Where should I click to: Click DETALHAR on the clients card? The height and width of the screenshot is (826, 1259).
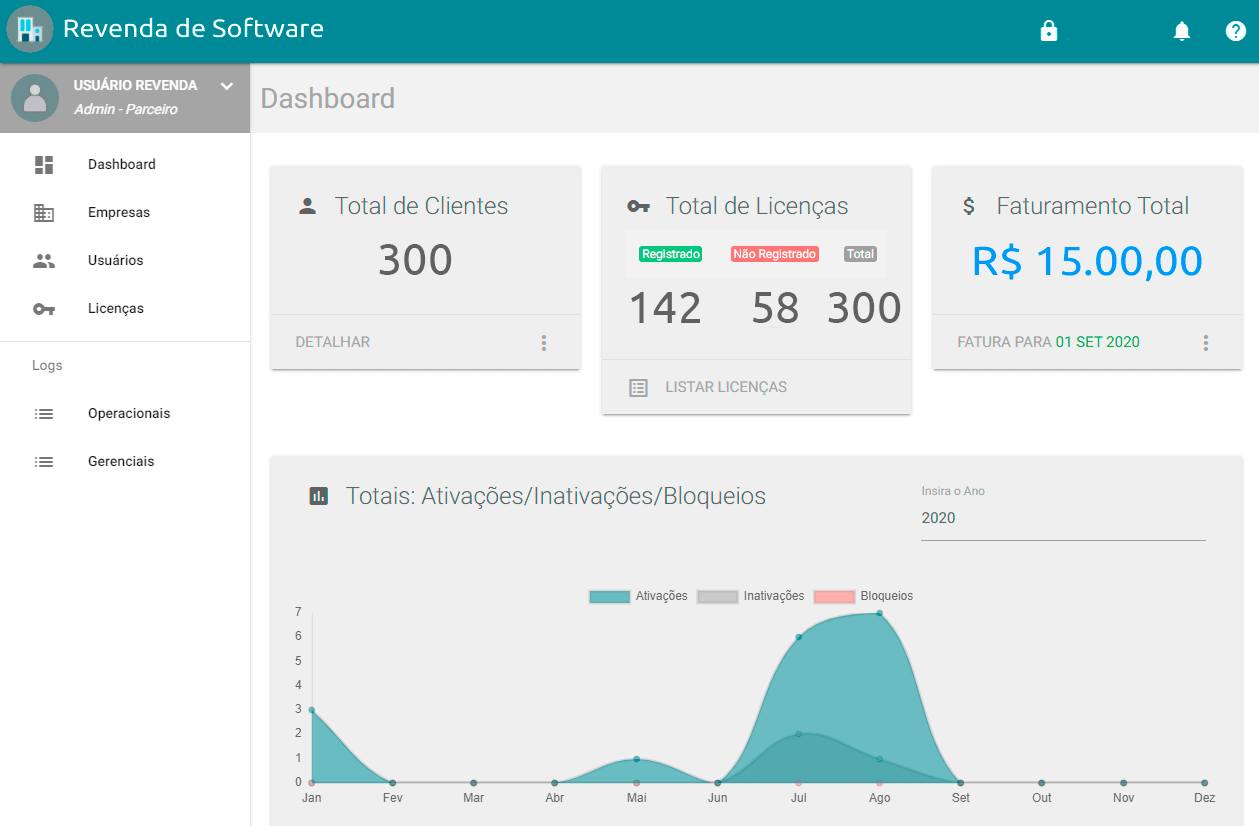coord(333,342)
